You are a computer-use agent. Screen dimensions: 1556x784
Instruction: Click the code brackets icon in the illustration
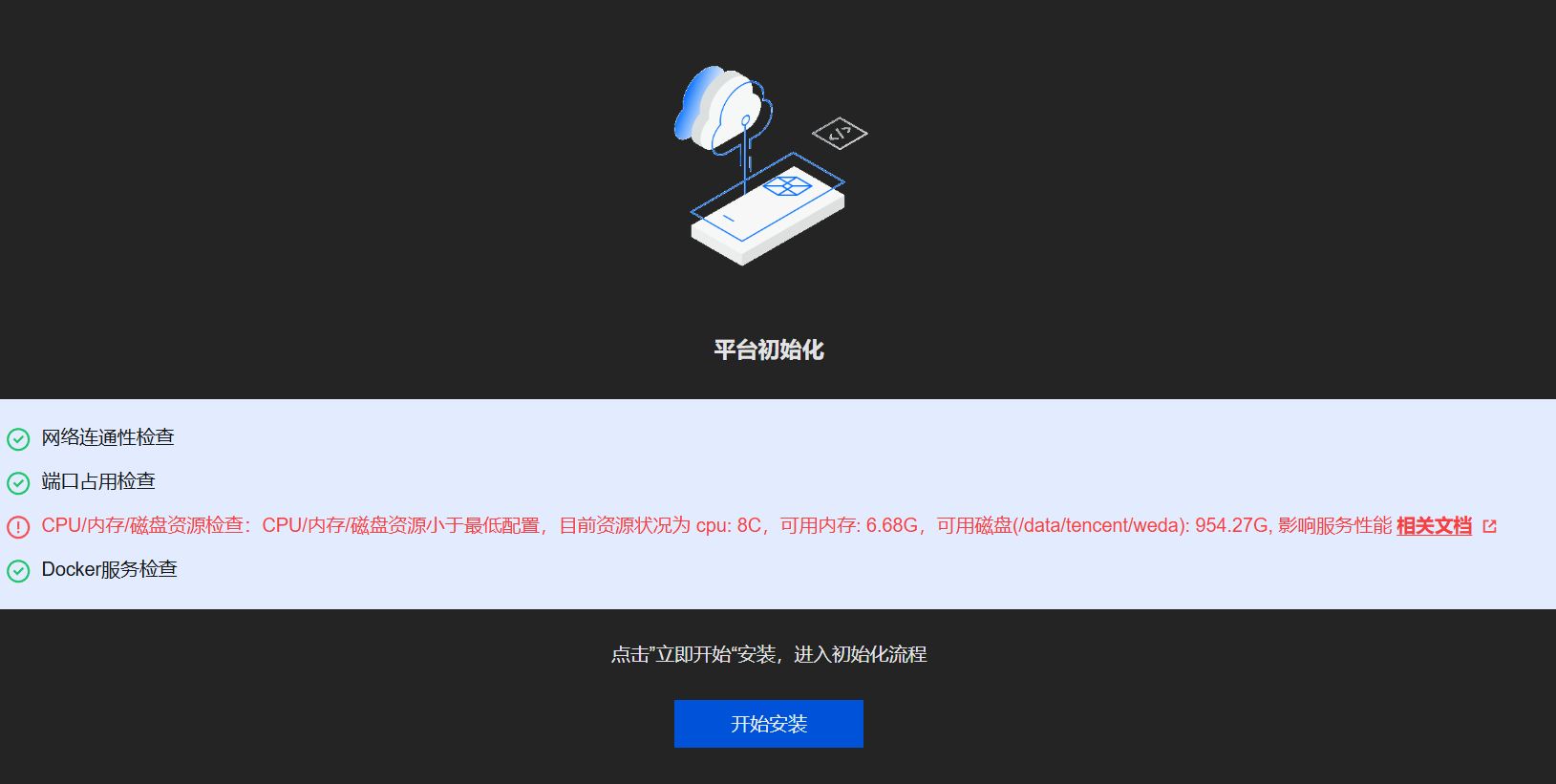point(840,134)
